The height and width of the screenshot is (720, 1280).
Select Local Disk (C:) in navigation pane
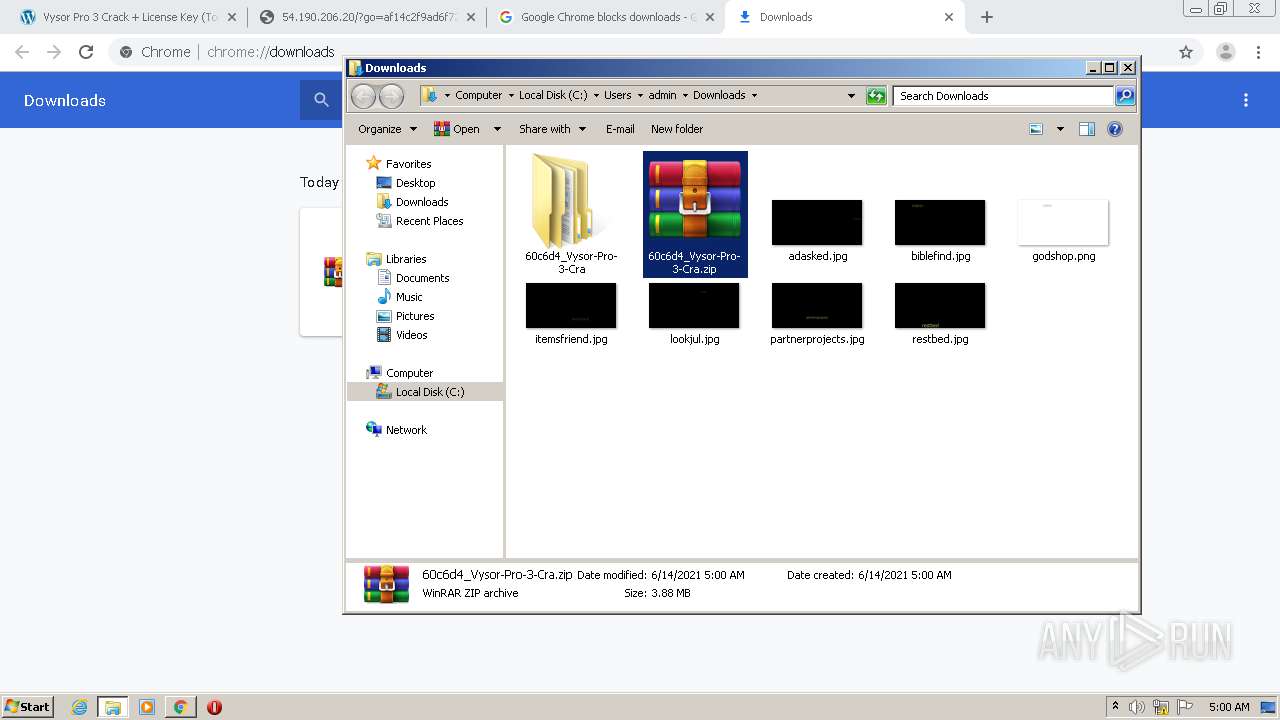click(x=425, y=392)
